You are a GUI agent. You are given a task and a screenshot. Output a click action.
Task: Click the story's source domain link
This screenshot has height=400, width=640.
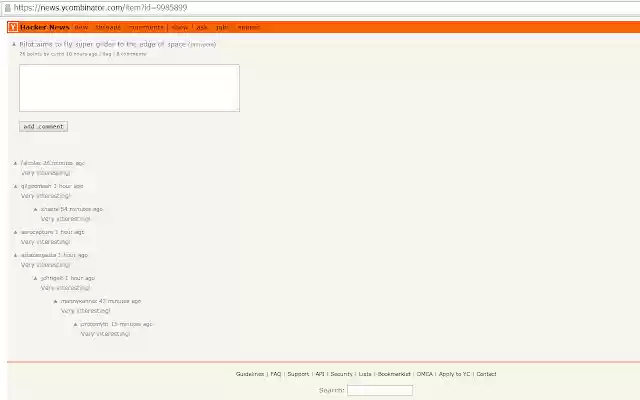[x=202, y=44]
